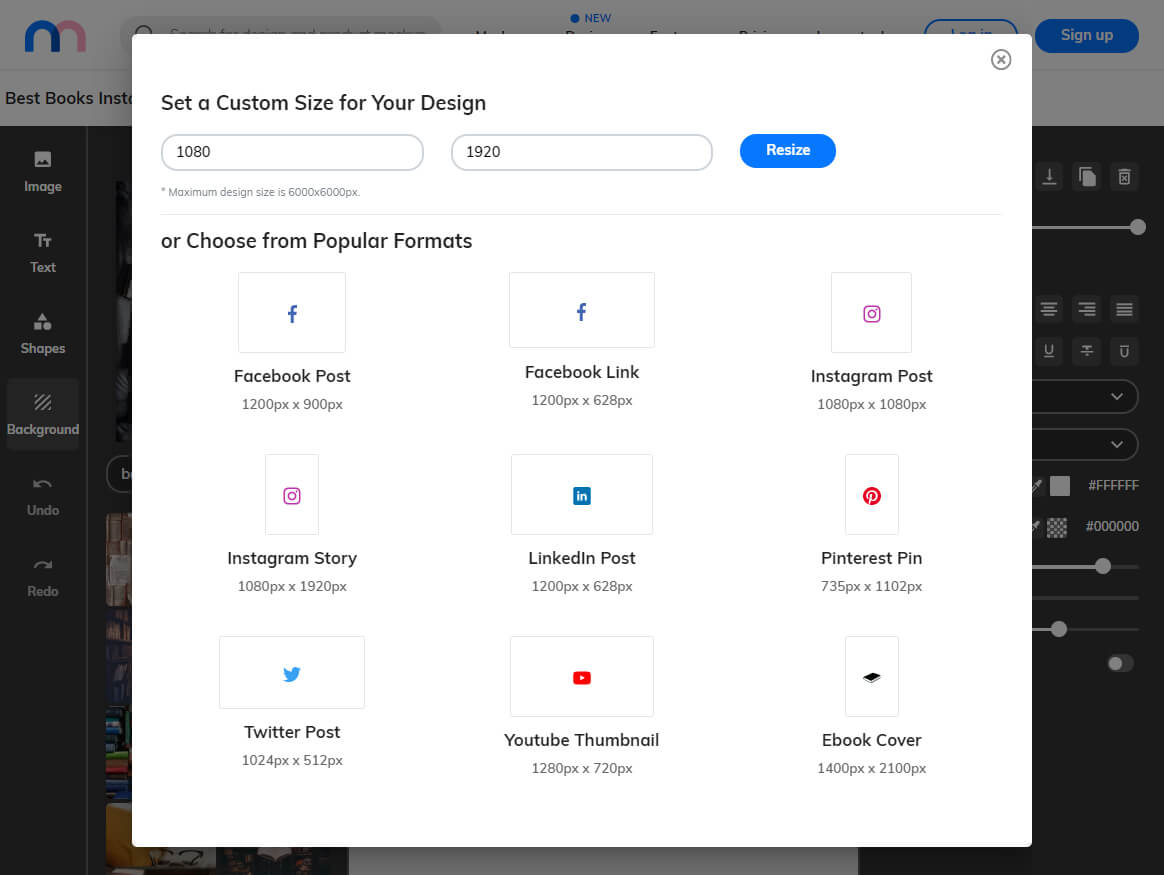1164x875 pixels.
Task: Click the blue Resize button
Action: click(x=788, y=151)
